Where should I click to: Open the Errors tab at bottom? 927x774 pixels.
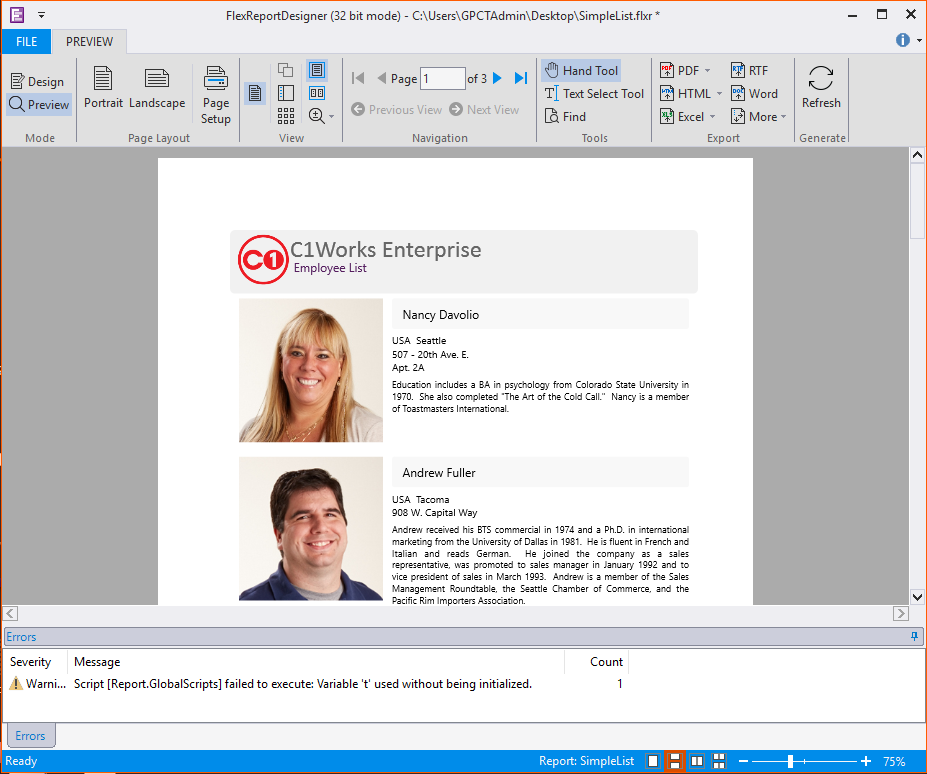[30, 736]
